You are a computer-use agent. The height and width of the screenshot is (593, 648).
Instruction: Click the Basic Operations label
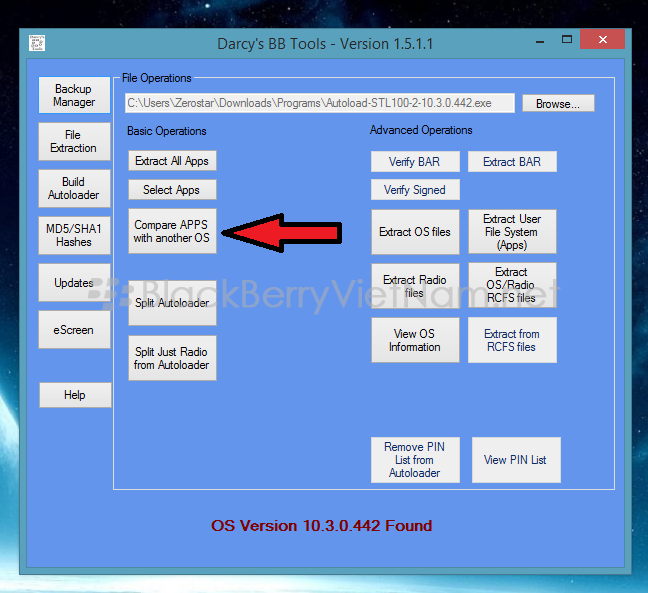click(x=167, y=131)
